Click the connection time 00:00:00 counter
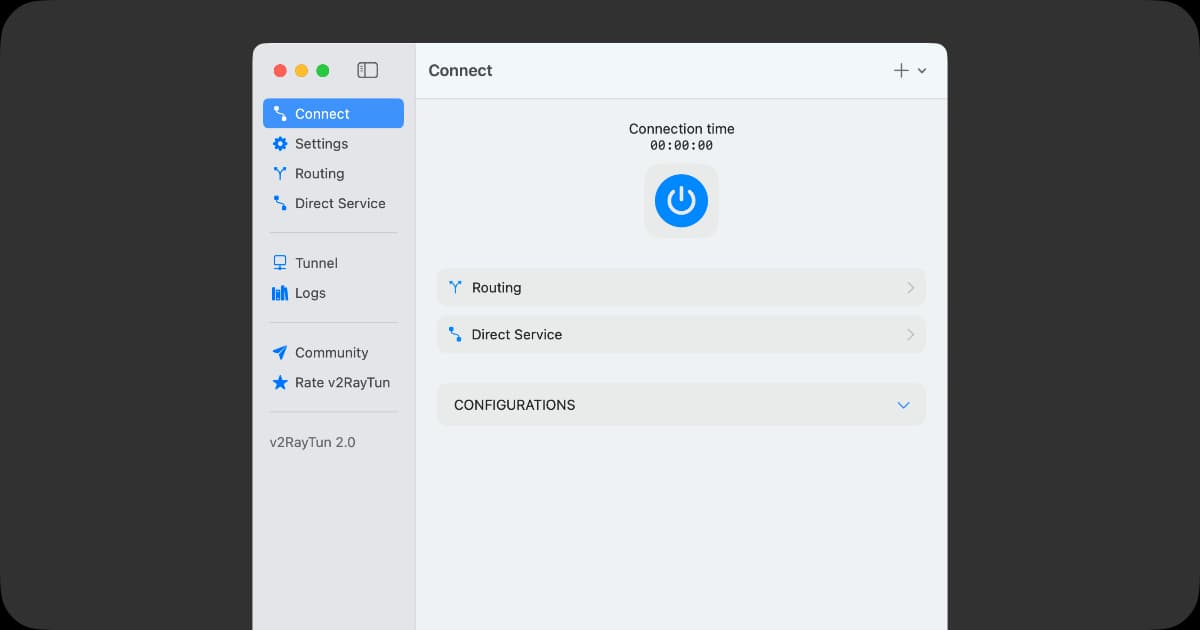Viewport: 1200px width, 630px height. 681,146
